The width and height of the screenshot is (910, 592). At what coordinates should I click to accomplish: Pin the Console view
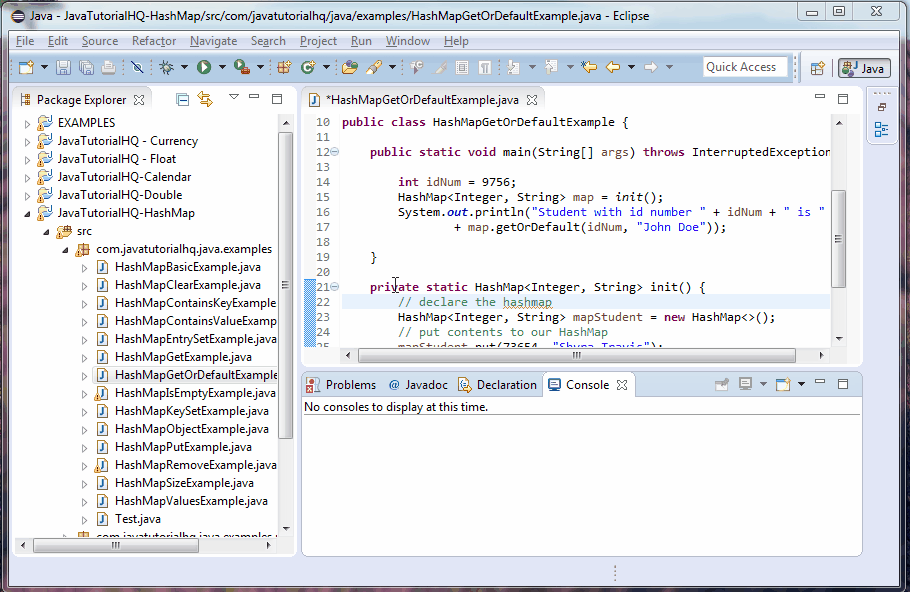point(722,383)
